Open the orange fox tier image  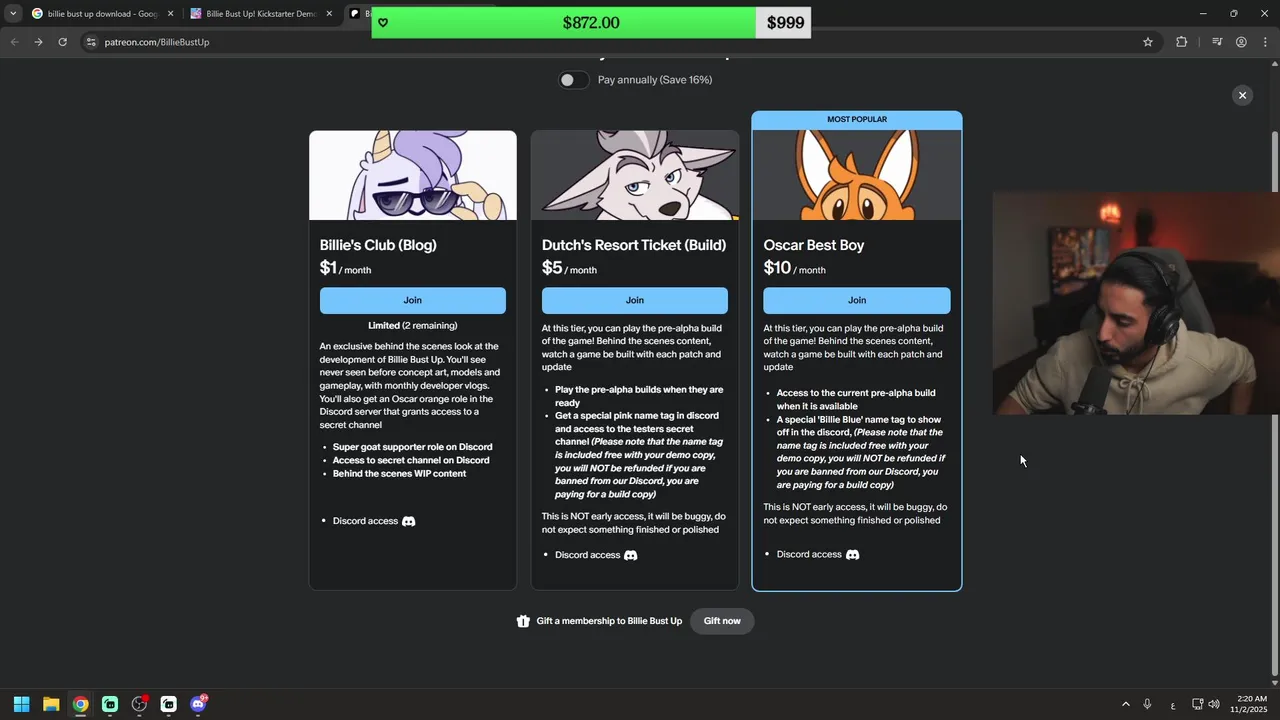click(857, 175)
